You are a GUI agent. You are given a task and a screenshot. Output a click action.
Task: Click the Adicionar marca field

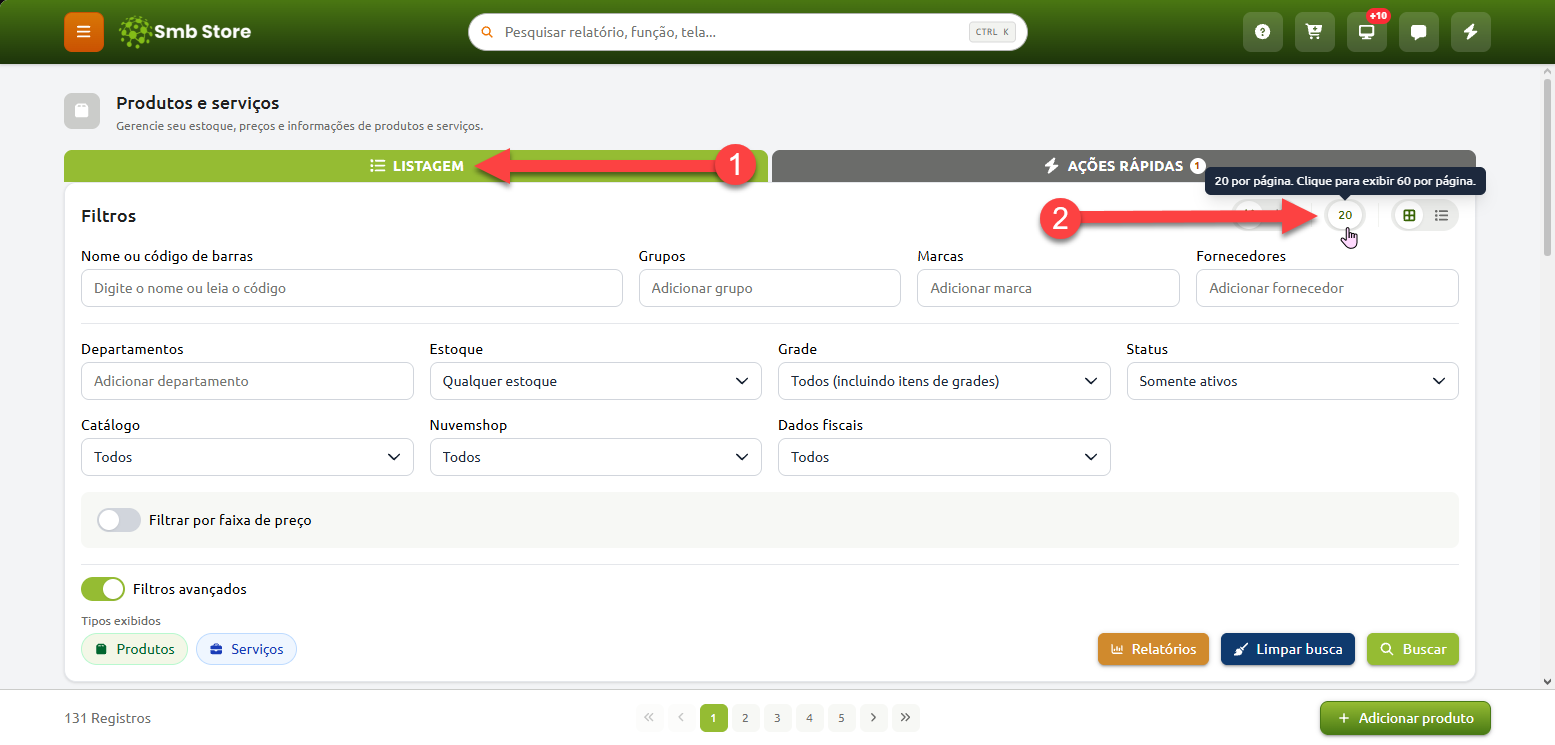click(x=1048, y=288)
